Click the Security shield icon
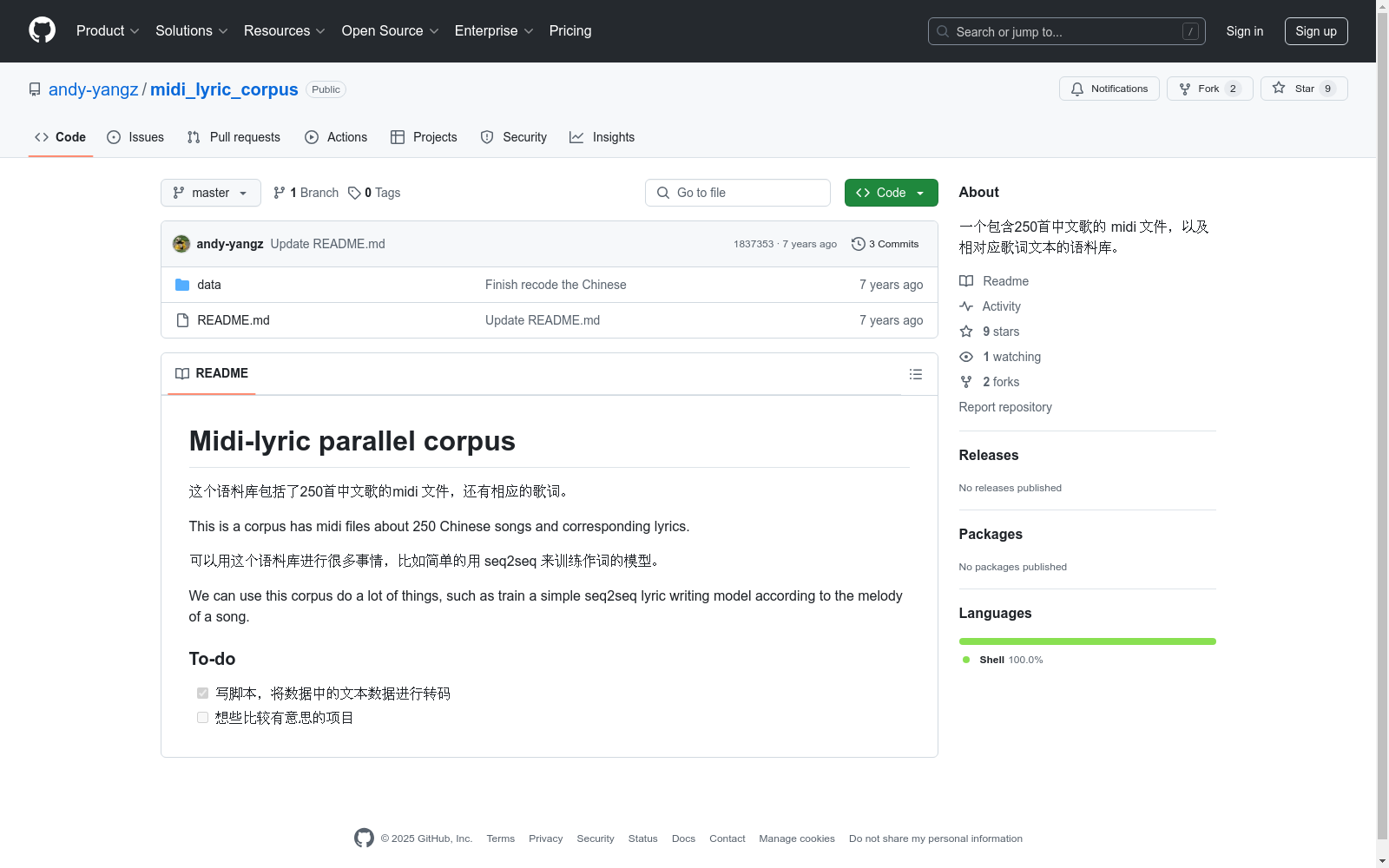1389x868 pixels. (x=487, y=137)
